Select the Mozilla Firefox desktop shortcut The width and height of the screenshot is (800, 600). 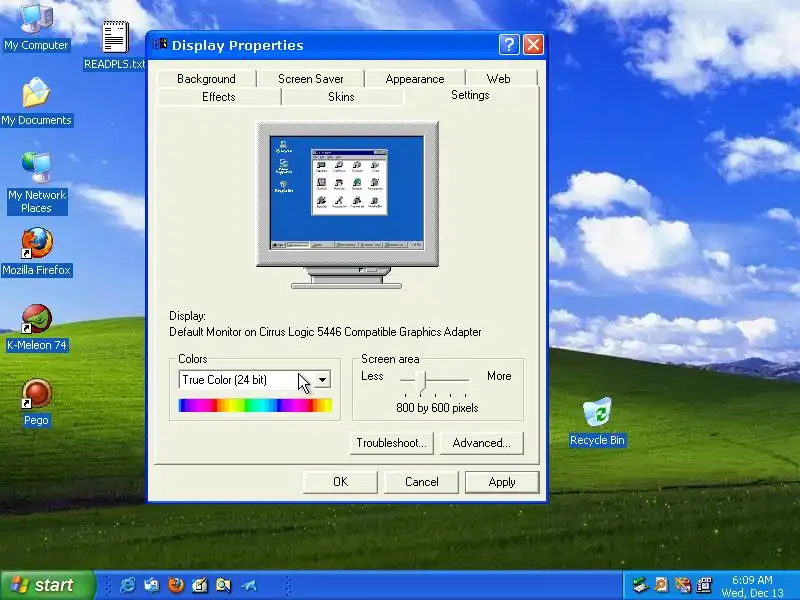click(x=36, y=252)
